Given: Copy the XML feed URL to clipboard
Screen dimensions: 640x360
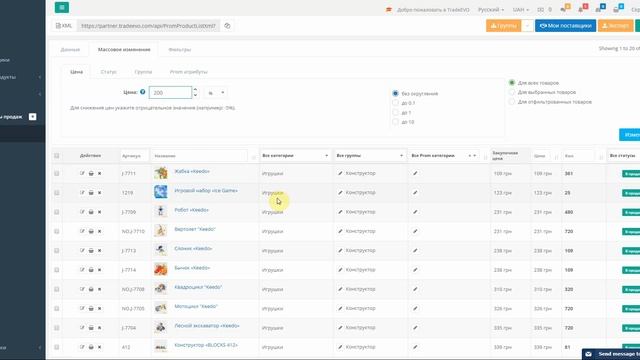Looking at the screenshot, I should pos(227,26).
